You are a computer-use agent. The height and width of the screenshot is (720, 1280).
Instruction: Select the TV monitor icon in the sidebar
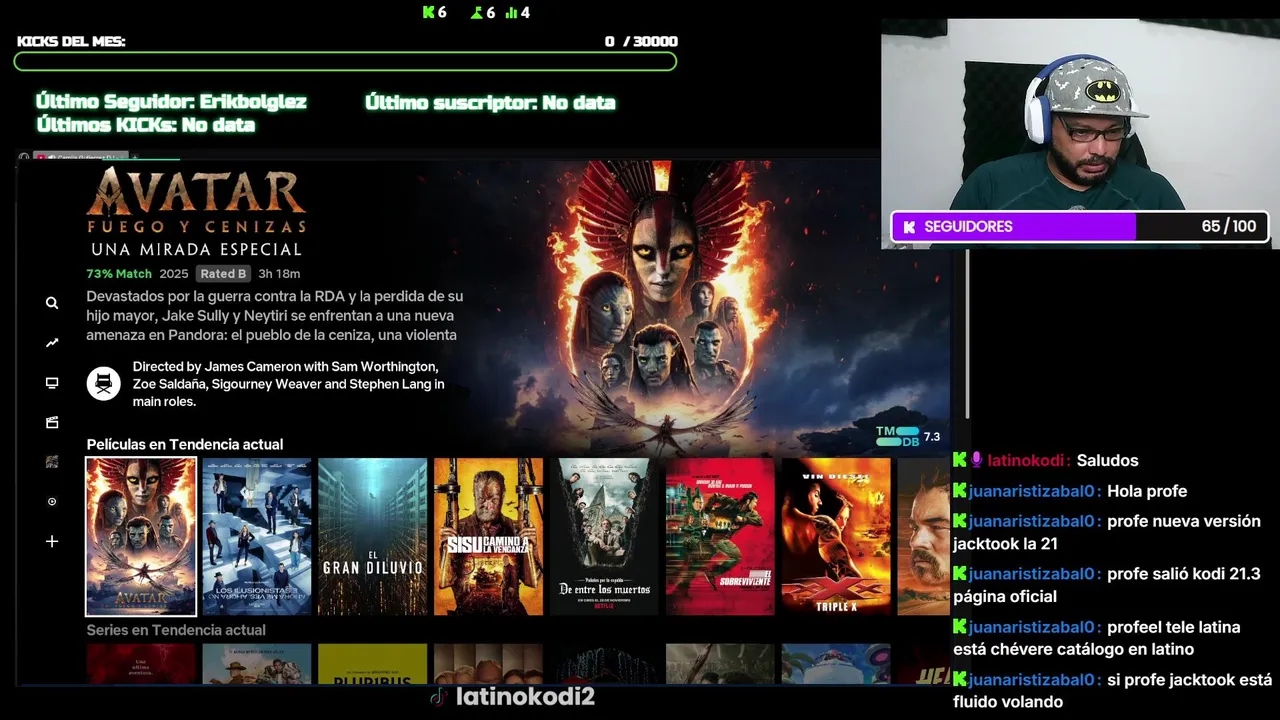[52, 383]
